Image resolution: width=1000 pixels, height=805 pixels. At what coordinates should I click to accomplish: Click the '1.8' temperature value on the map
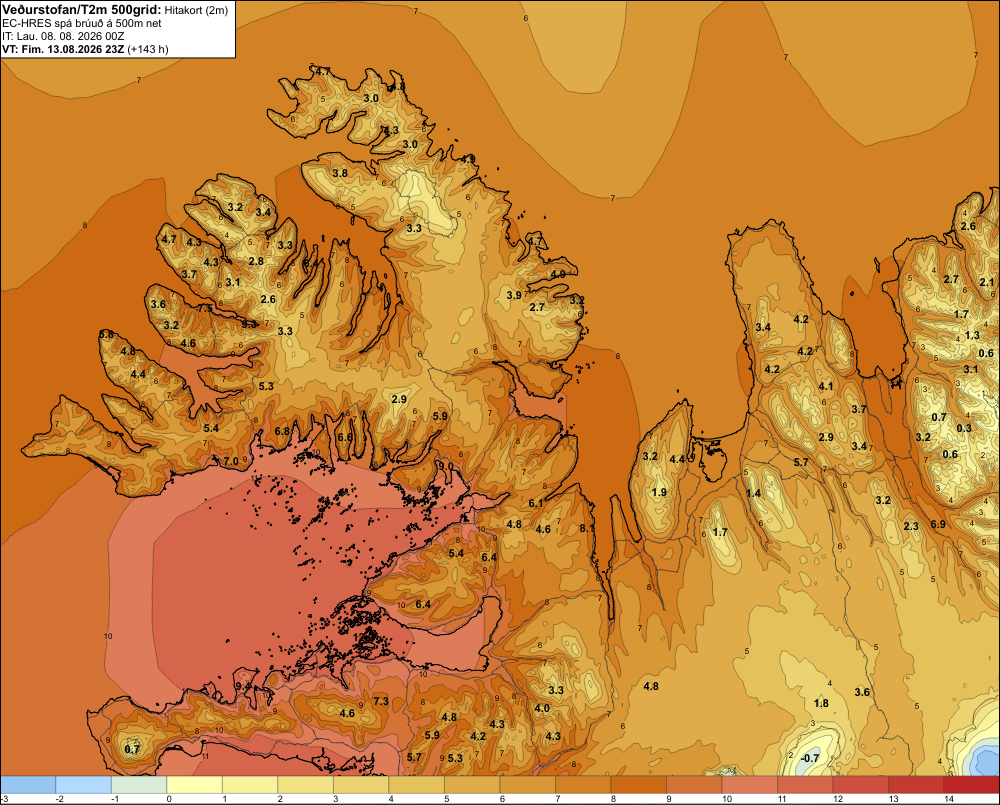pyautogui.click(x=821, y=703)
